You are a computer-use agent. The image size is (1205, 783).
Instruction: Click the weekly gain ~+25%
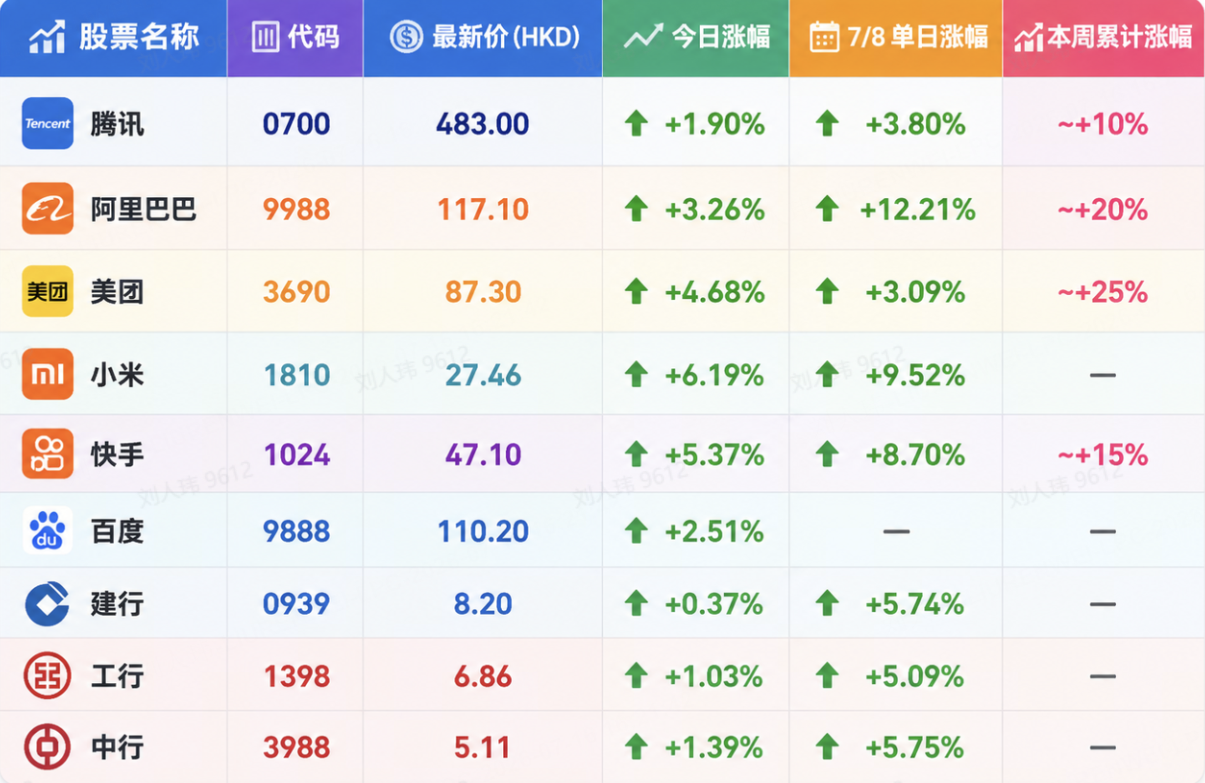coord(1103,292)
